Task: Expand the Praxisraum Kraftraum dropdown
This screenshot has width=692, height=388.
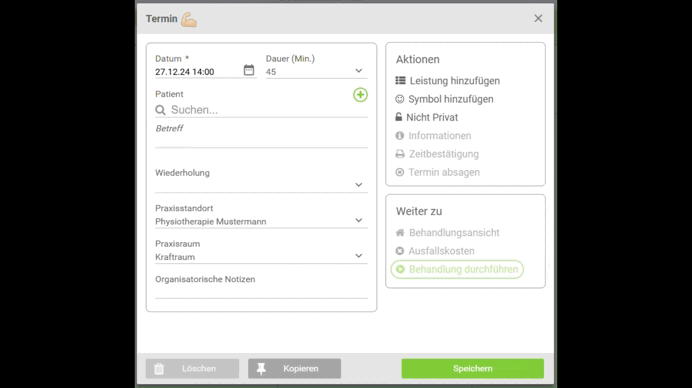Action: tap(261, 256)
